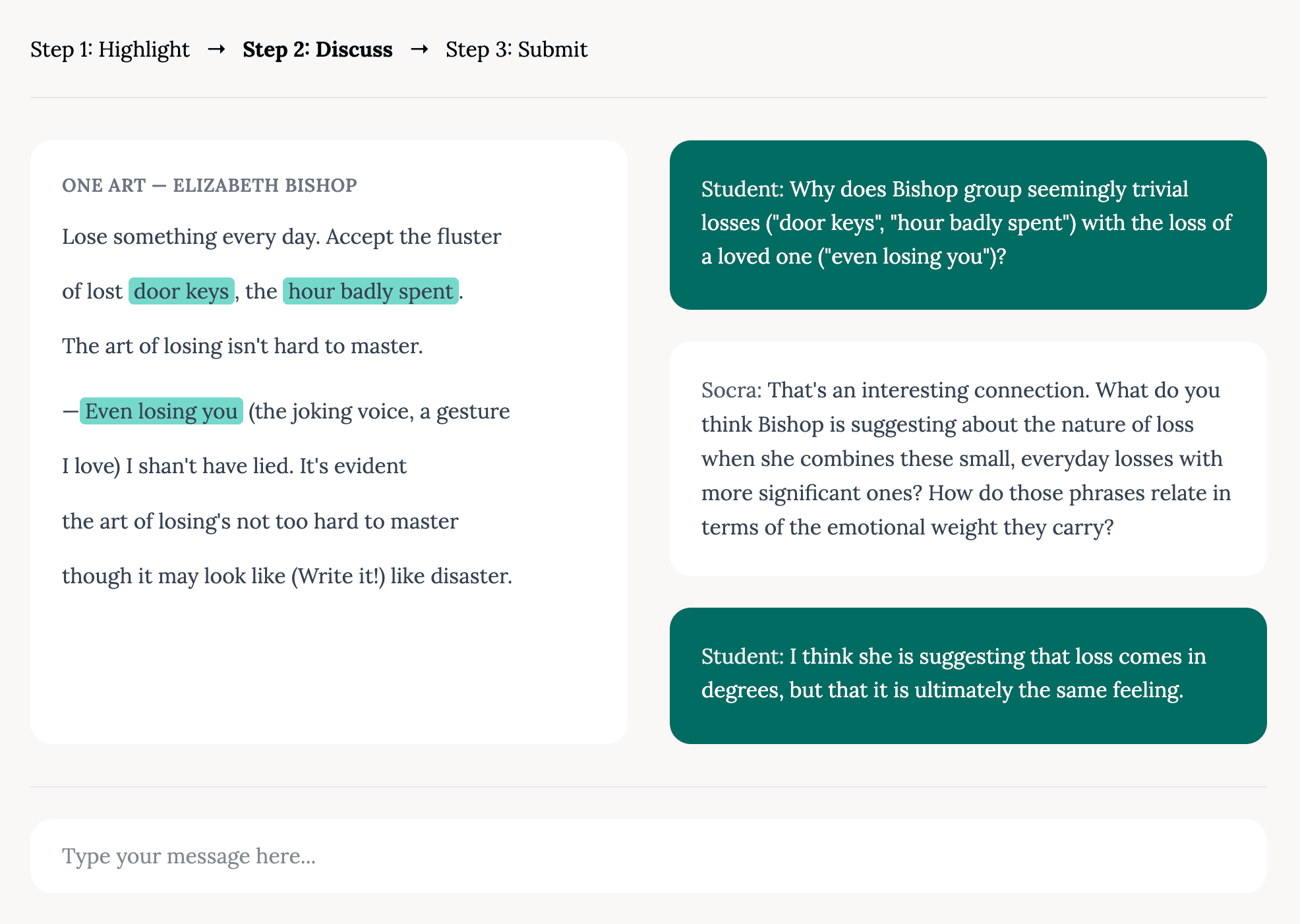Select the poem title "ONE ART — ELIZABETH BISHOP"
This screenshot has height=924, width=1300.
tap(209, 186)
